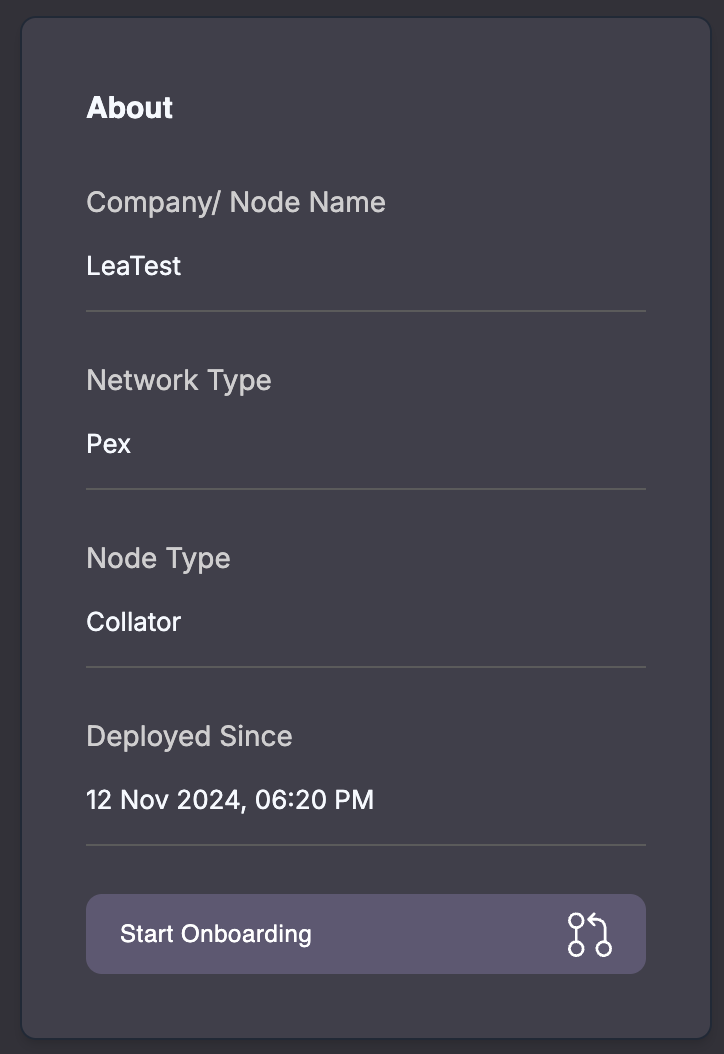
Task: Click the About heading
Action: tap(130, 108)
